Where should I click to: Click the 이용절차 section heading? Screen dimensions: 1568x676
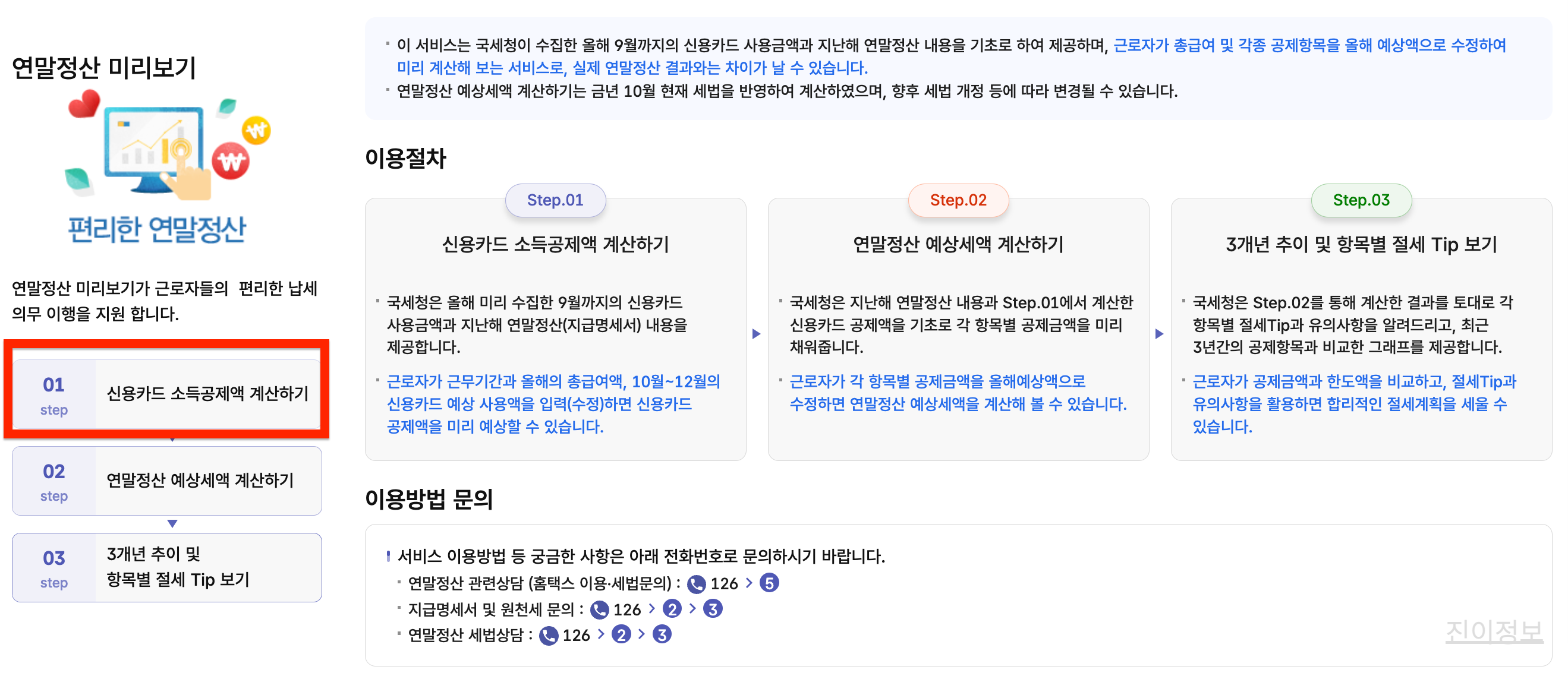[x=405, y=159]
